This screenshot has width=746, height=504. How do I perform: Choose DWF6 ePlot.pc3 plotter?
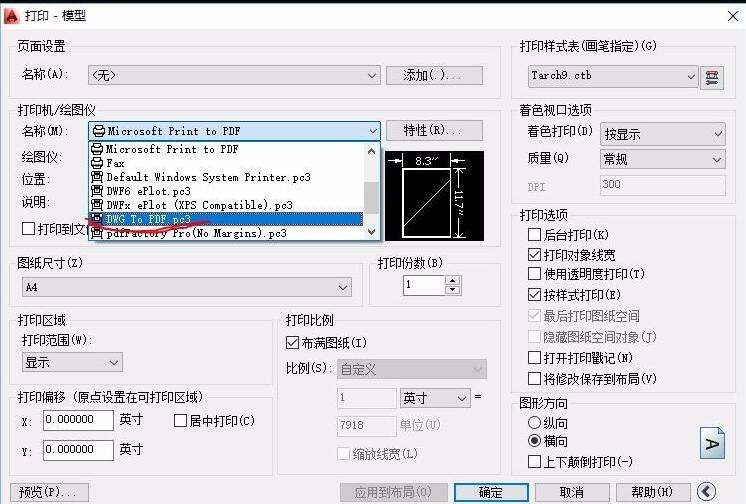pos(226,191)
